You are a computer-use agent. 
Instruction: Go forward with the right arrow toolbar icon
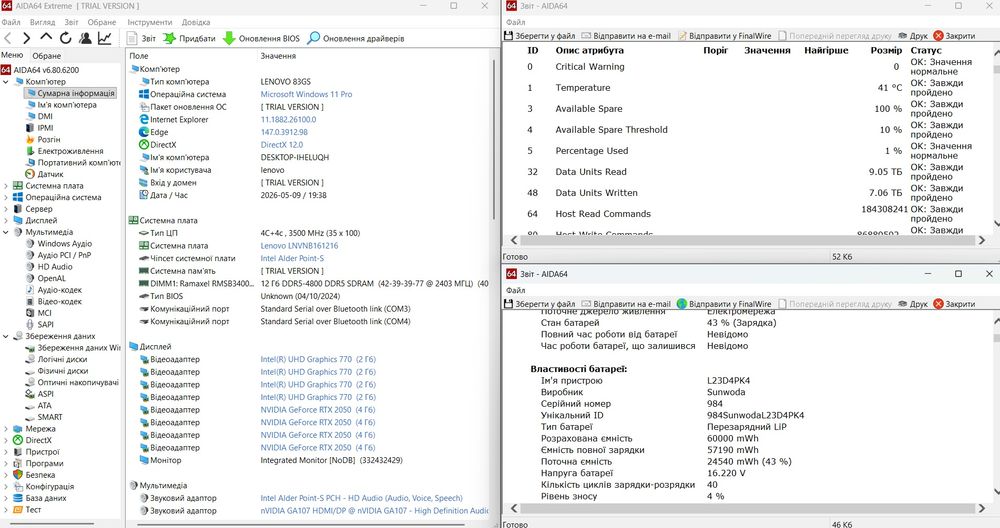tap(27, 38)
